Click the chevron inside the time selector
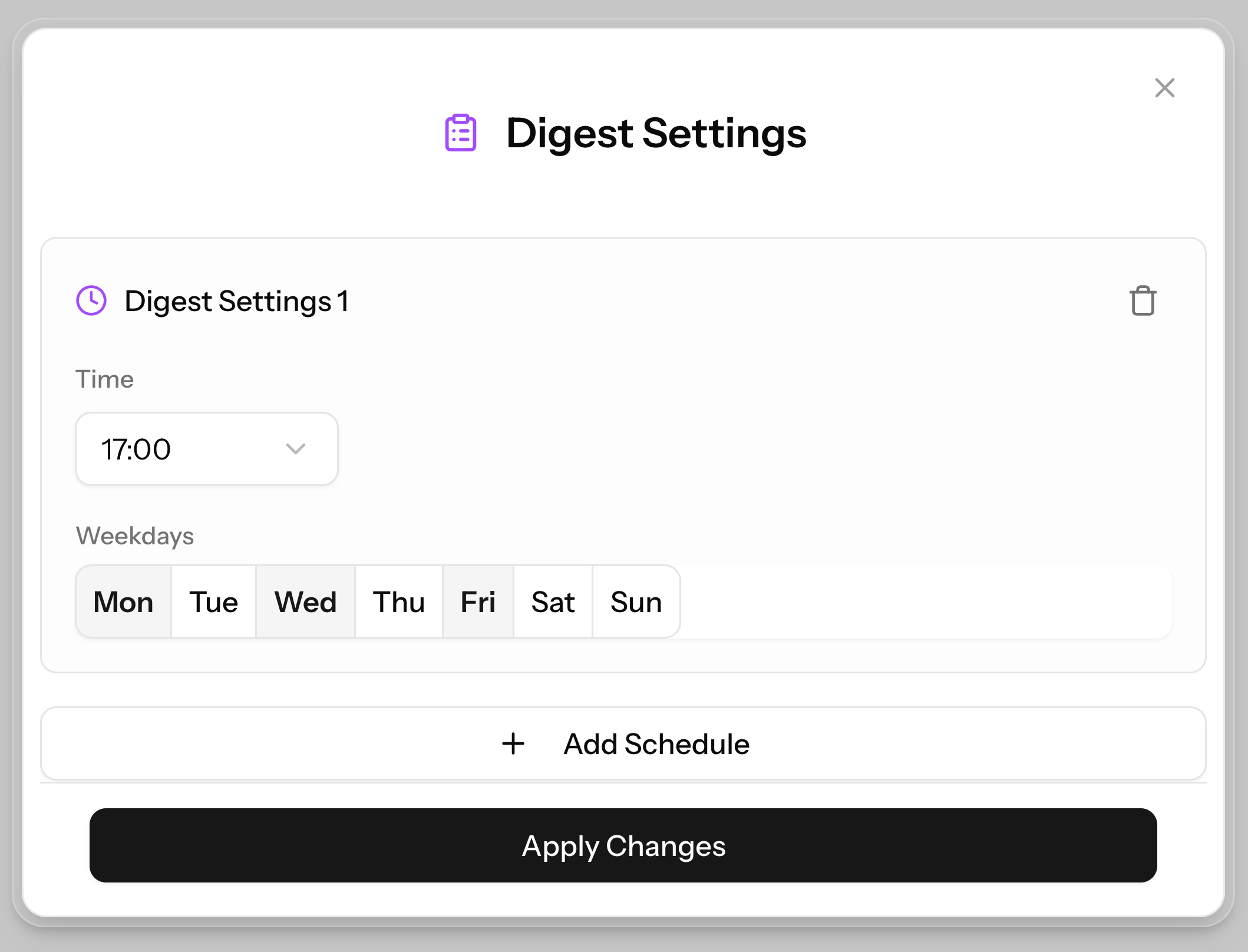This screenshot has height=952, width=1248. 296,449
